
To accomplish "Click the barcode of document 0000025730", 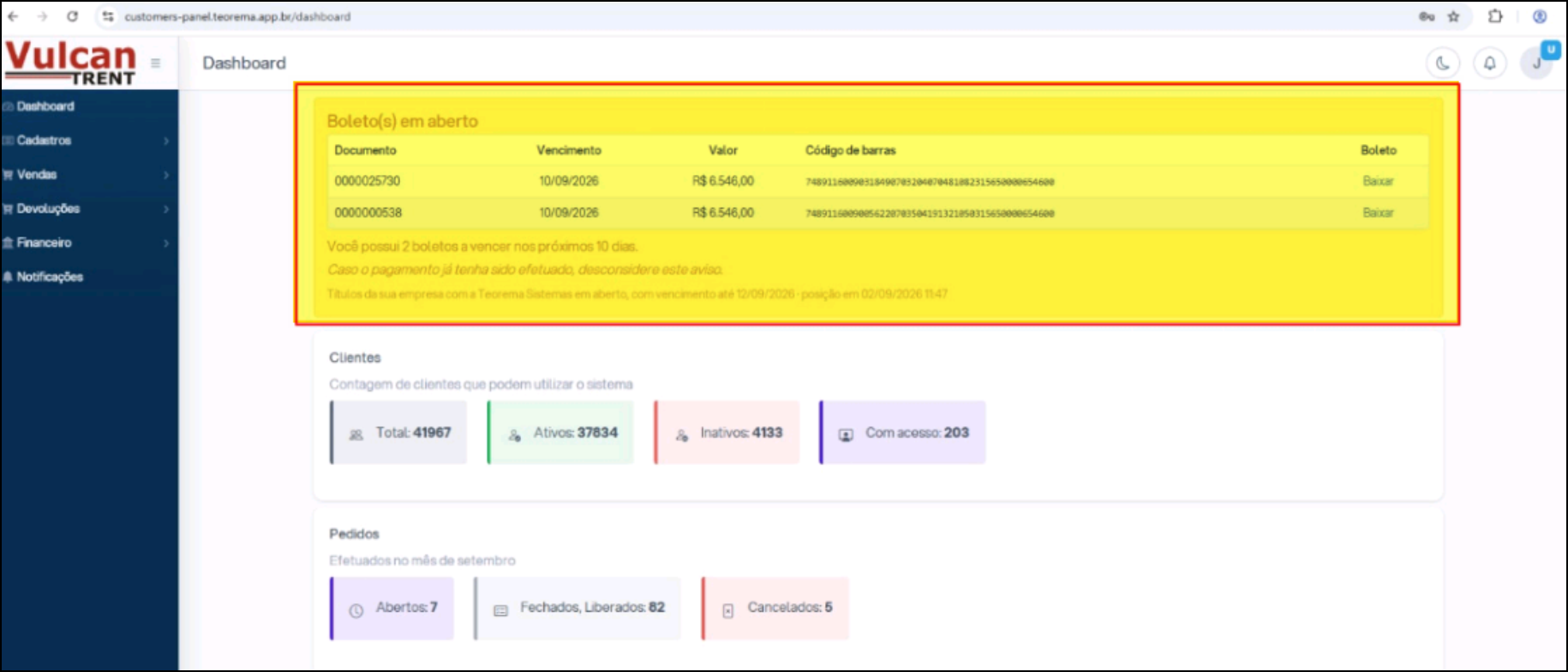I will pos(930,182).
